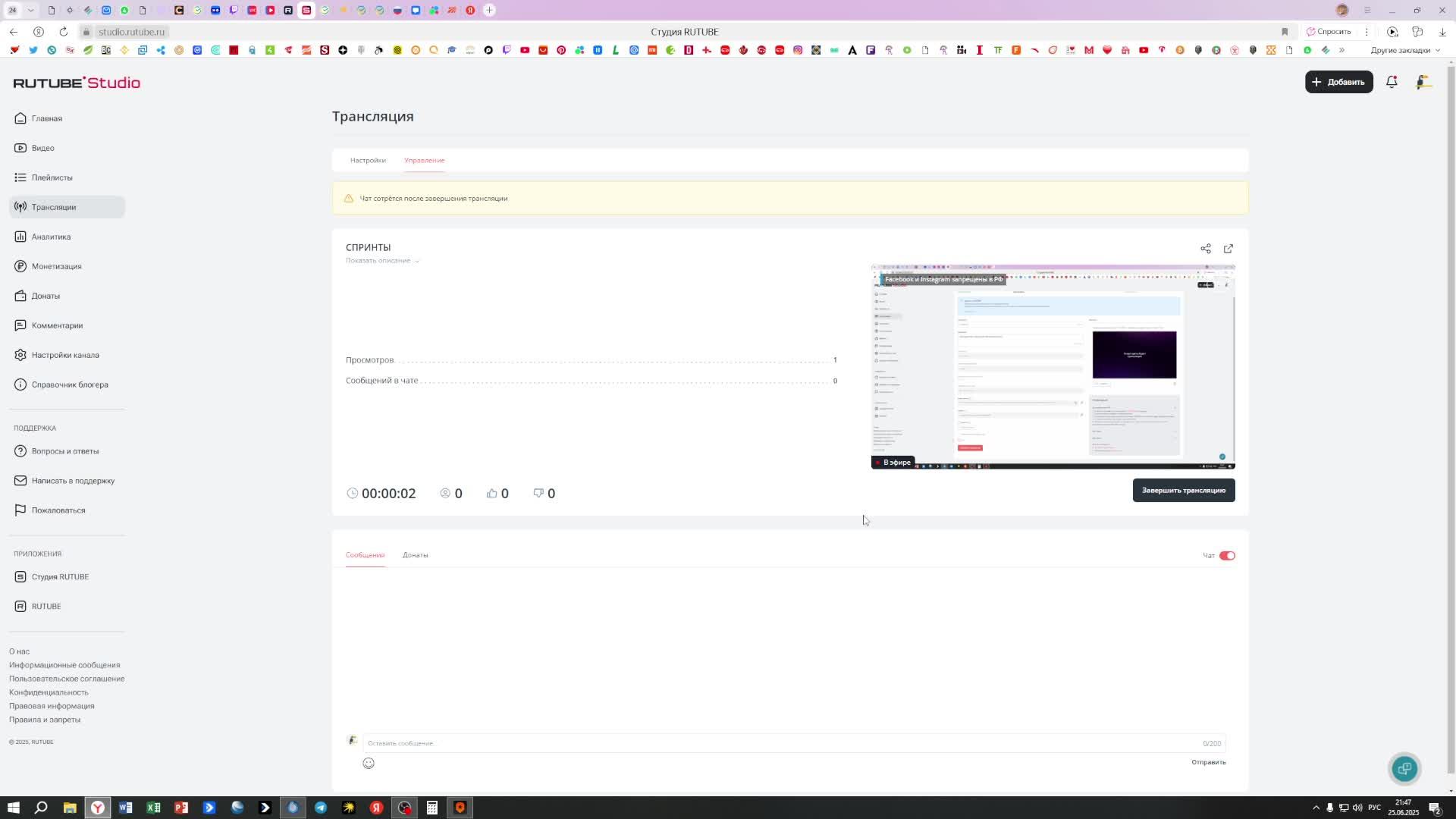Open Монетизация in the sidebar
The image size is (1456, 819).
coord(56,266)
